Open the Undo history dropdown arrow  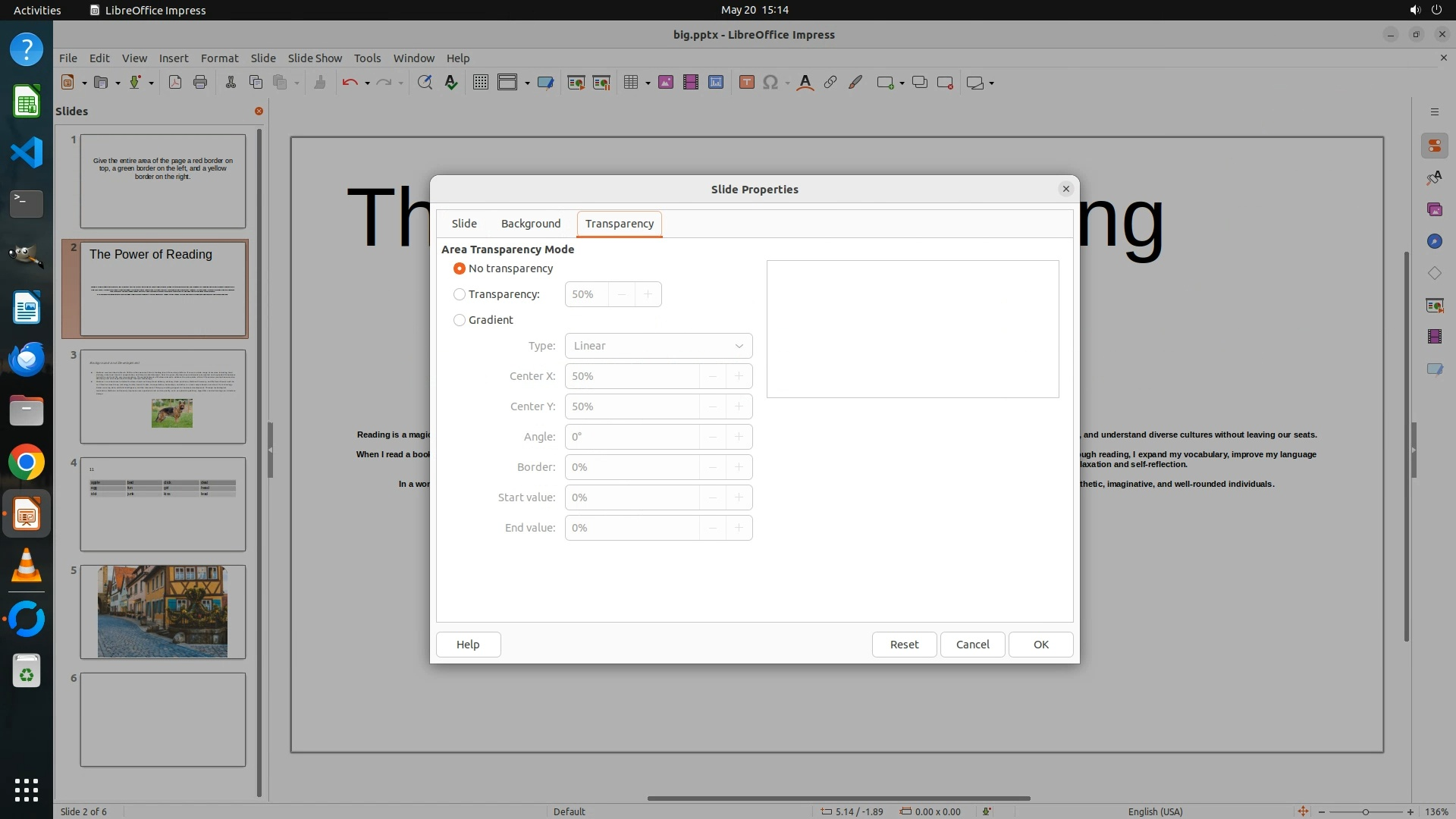[367, 83]
